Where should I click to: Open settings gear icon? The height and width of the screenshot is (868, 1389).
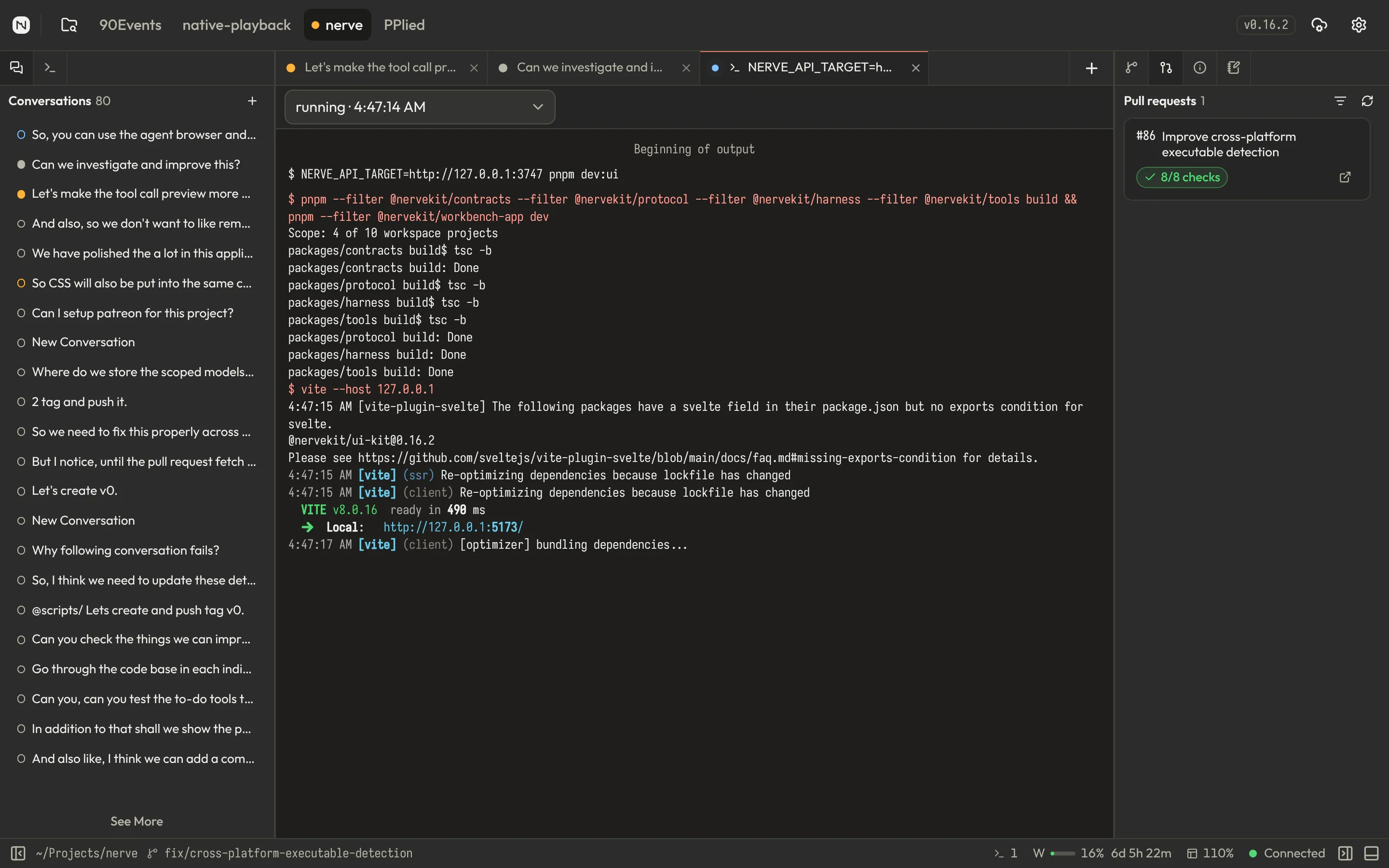[x=1359, y=25]
